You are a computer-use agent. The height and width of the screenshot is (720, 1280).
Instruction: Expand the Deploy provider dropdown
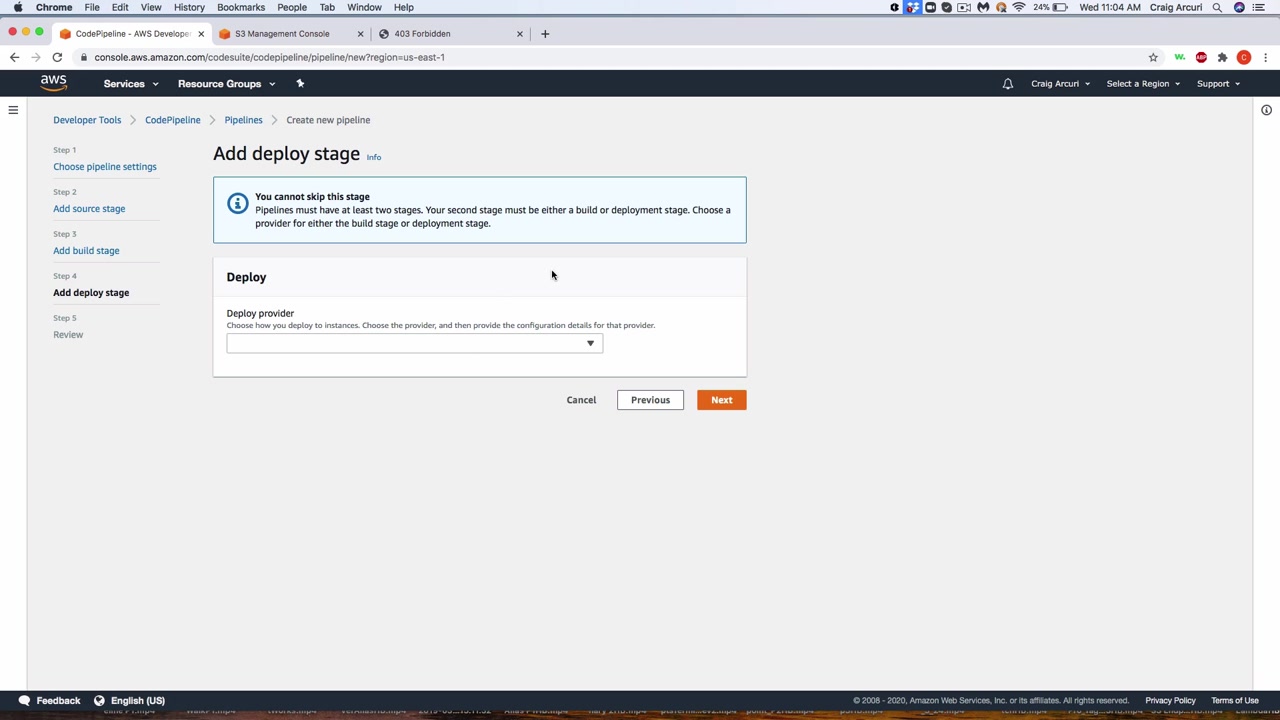pos(415,343)
